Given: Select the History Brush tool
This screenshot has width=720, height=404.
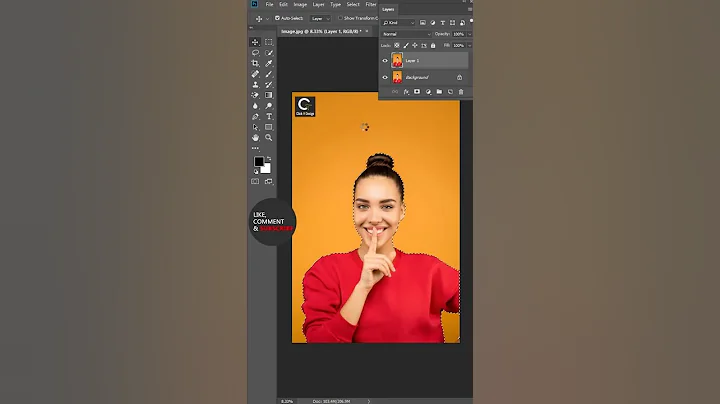Looking at the screenshot, I should pos(269,84).
